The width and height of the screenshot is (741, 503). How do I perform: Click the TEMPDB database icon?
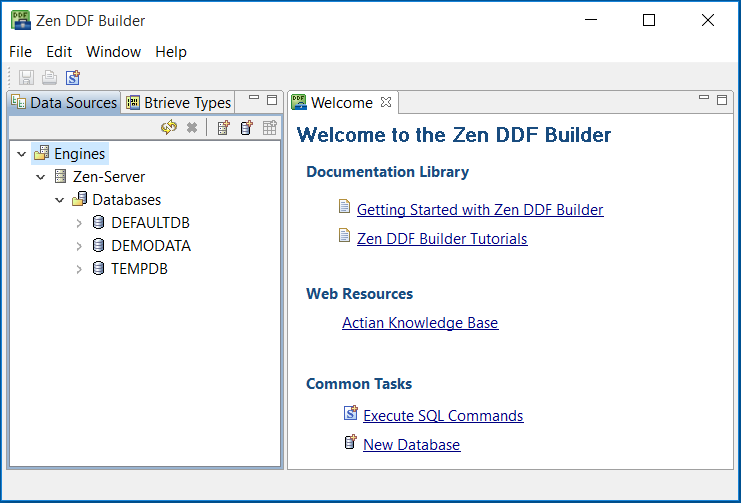click(98, 268)
